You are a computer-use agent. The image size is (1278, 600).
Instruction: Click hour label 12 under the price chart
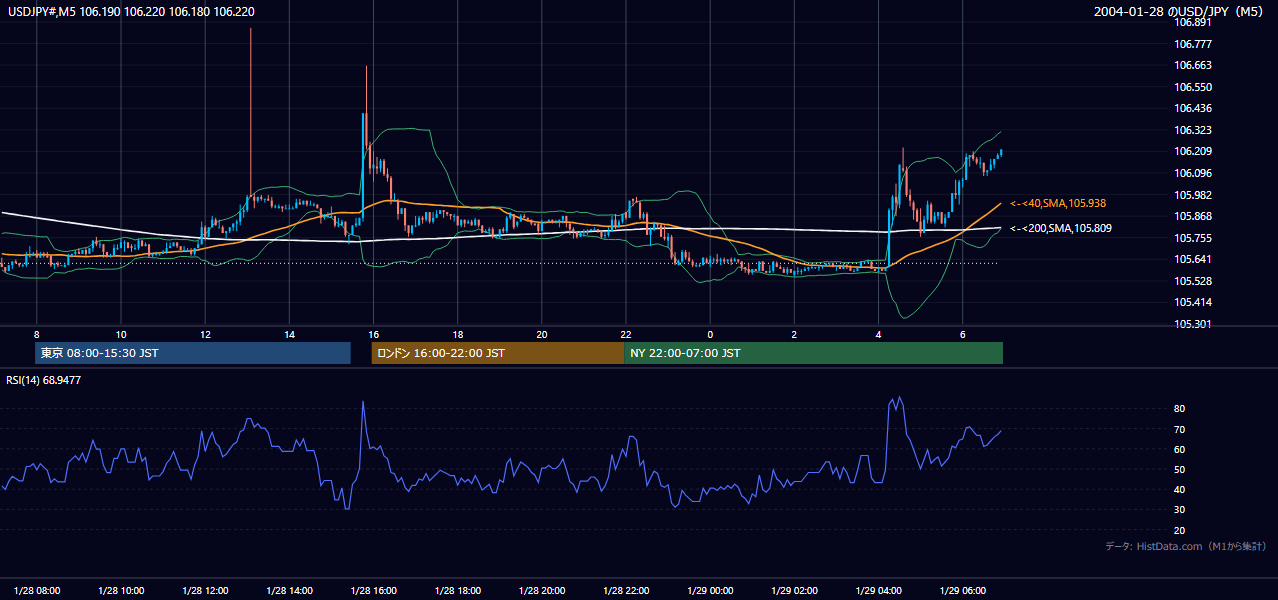[x=205, y=334]
